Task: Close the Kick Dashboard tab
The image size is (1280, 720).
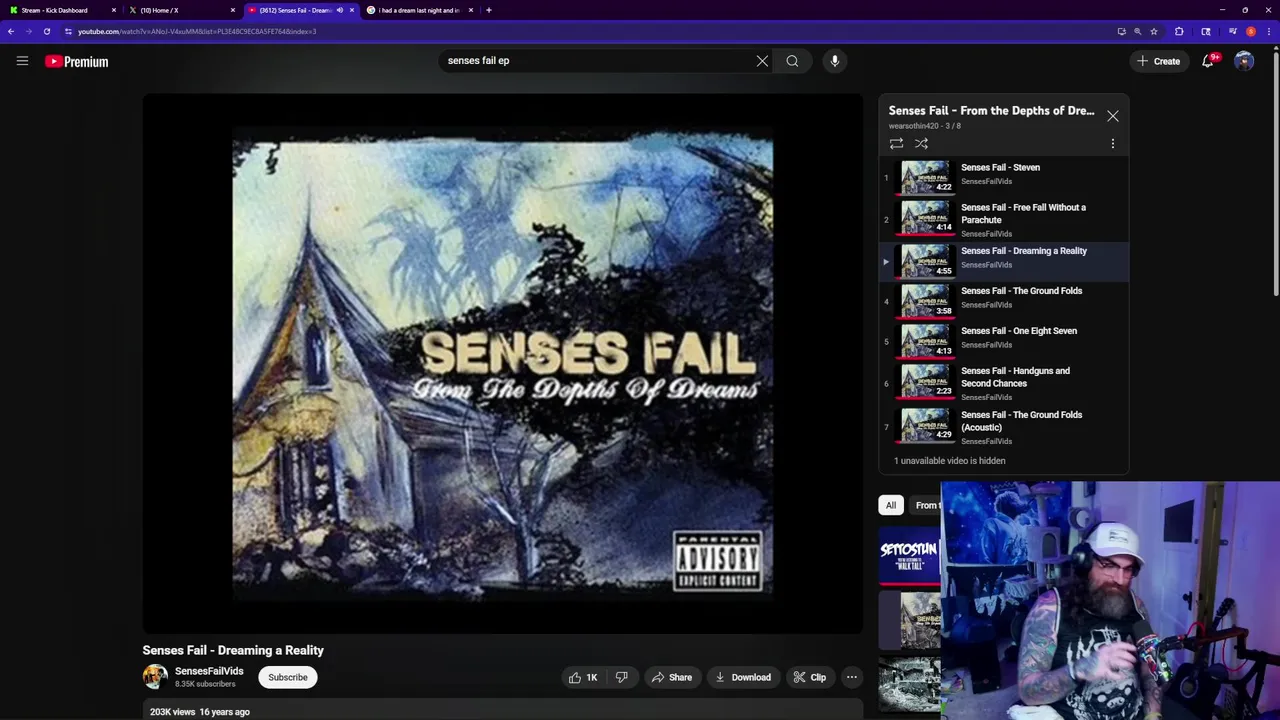Action: [113, 10]
